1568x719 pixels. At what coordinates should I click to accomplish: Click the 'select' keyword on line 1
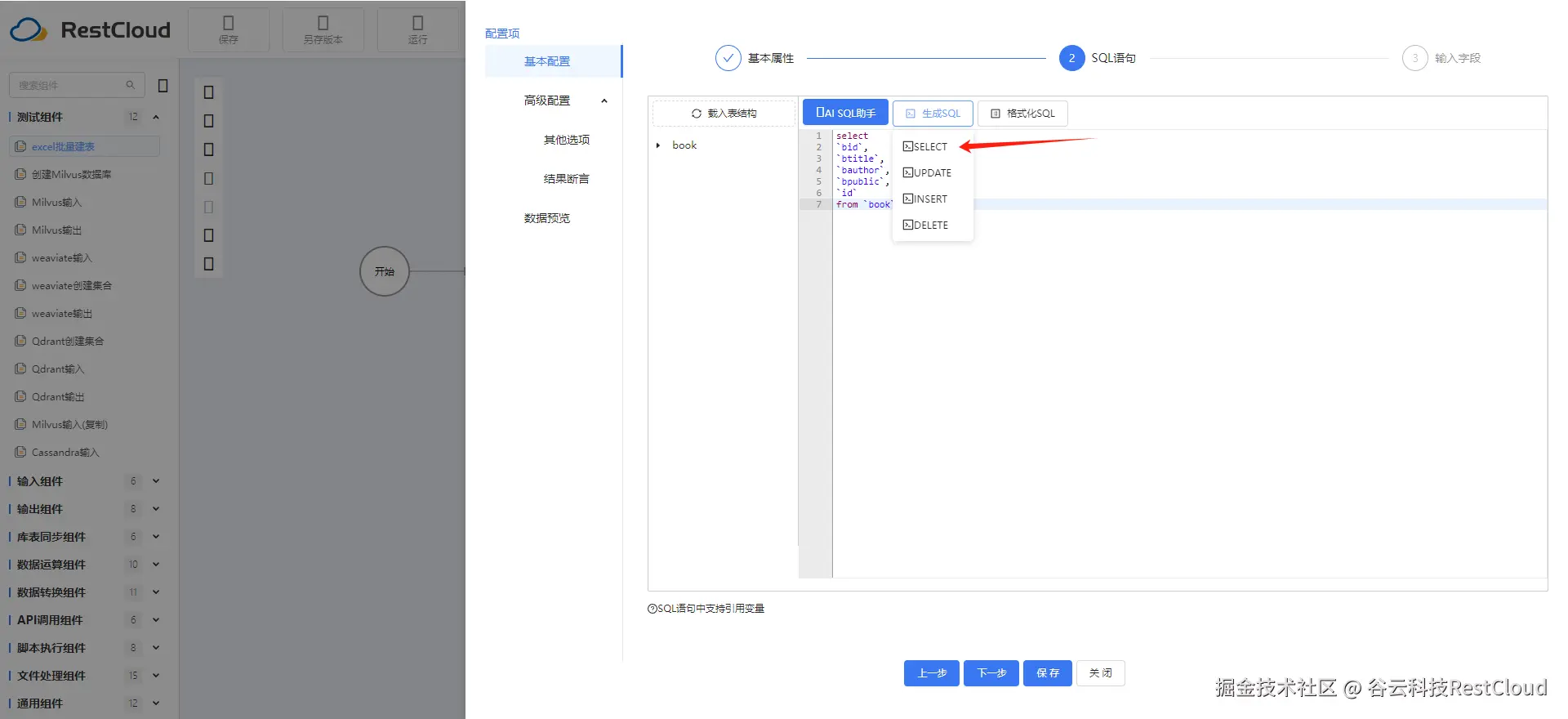pyautogui.click(x=852, y=136)
